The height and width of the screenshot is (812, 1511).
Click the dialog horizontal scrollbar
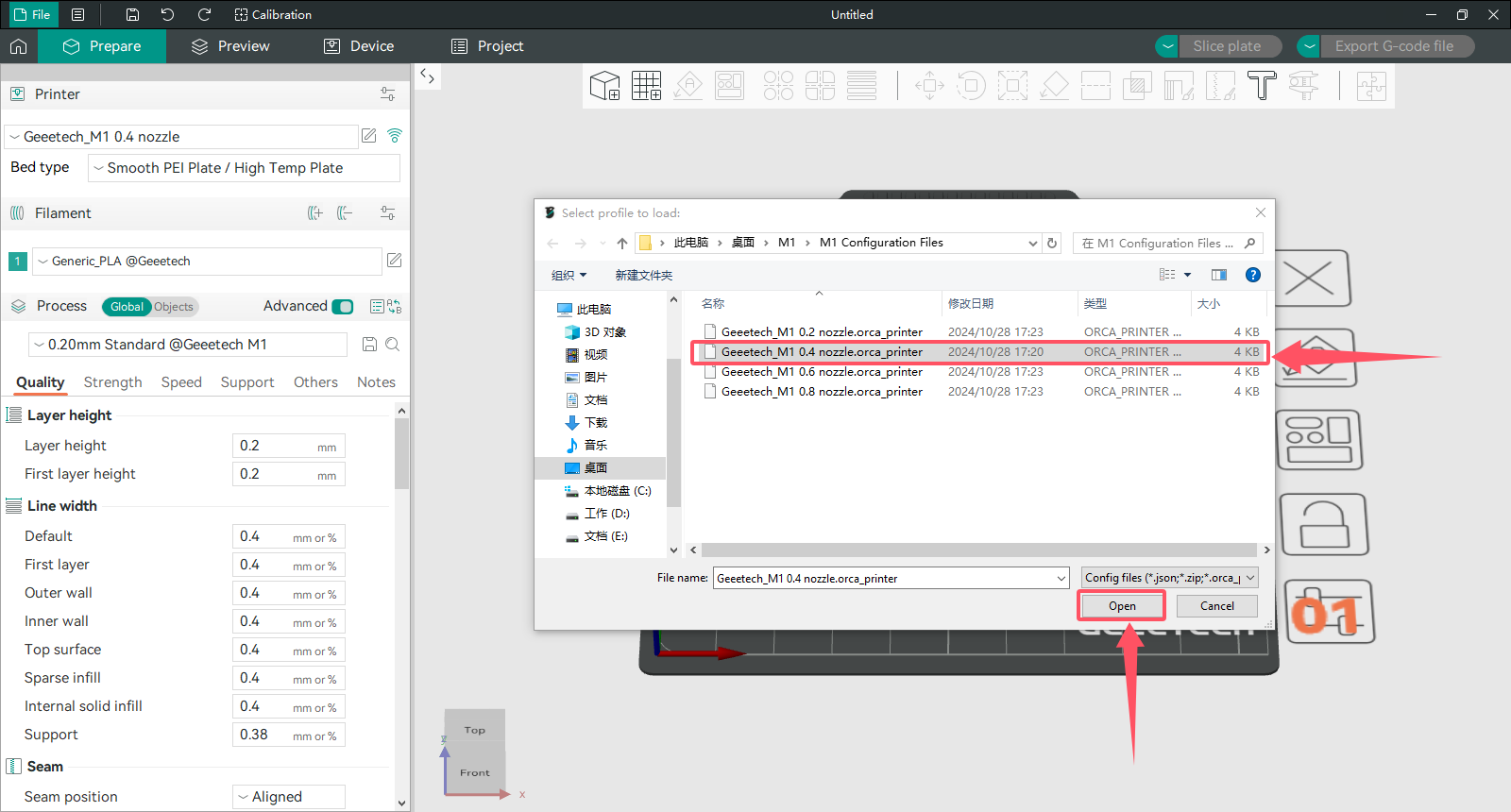979,550
